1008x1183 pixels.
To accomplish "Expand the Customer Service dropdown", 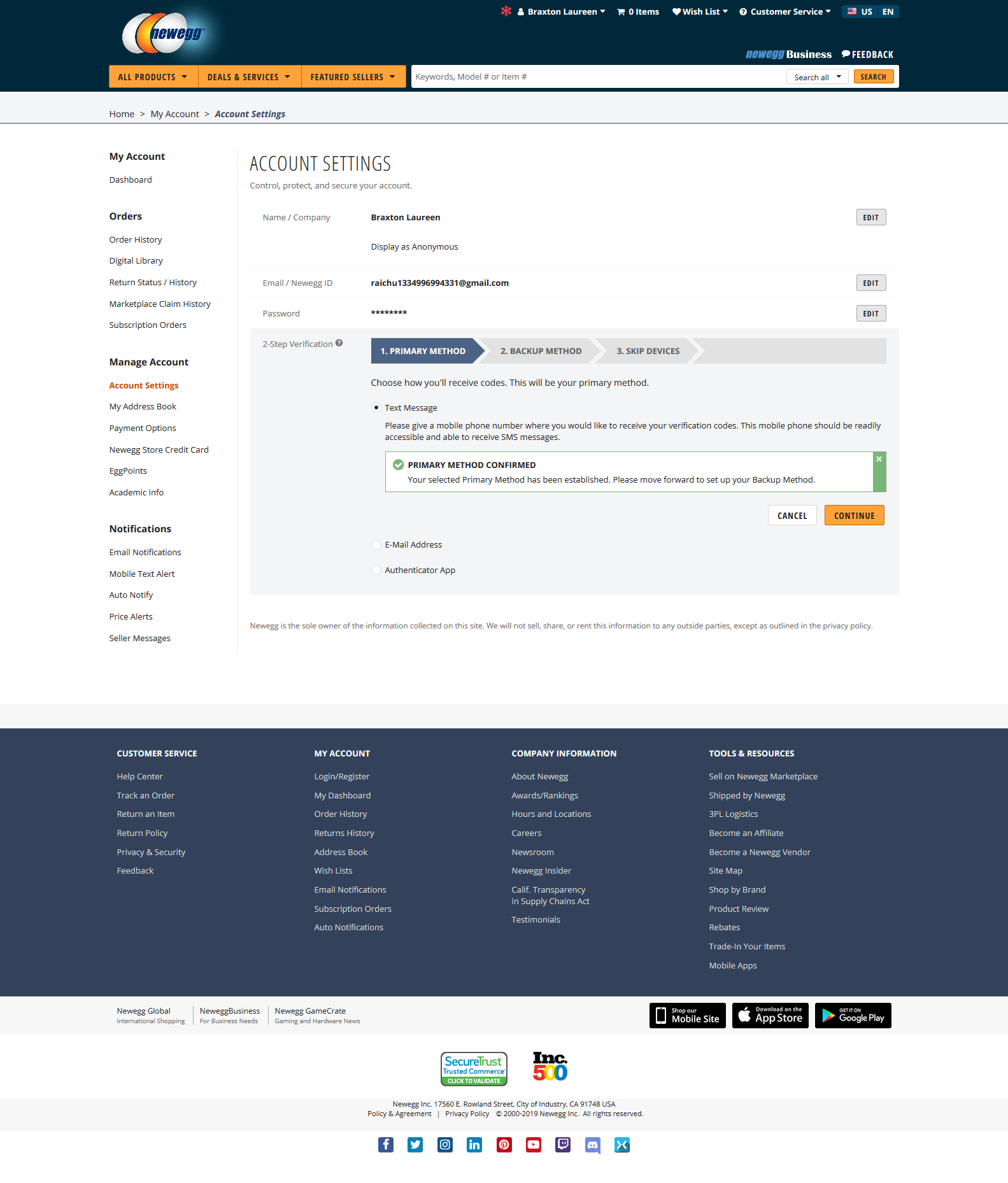I will 785,11.
